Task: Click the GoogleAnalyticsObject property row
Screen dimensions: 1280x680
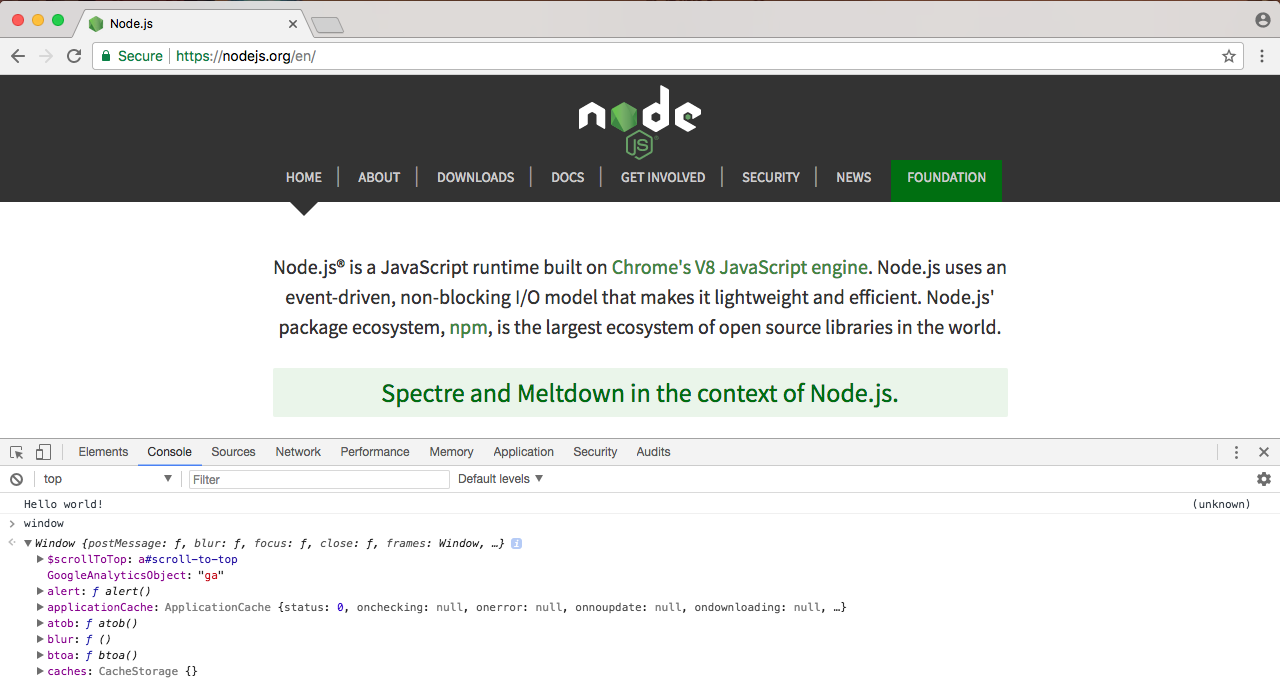Action: [x=135, y=575]
